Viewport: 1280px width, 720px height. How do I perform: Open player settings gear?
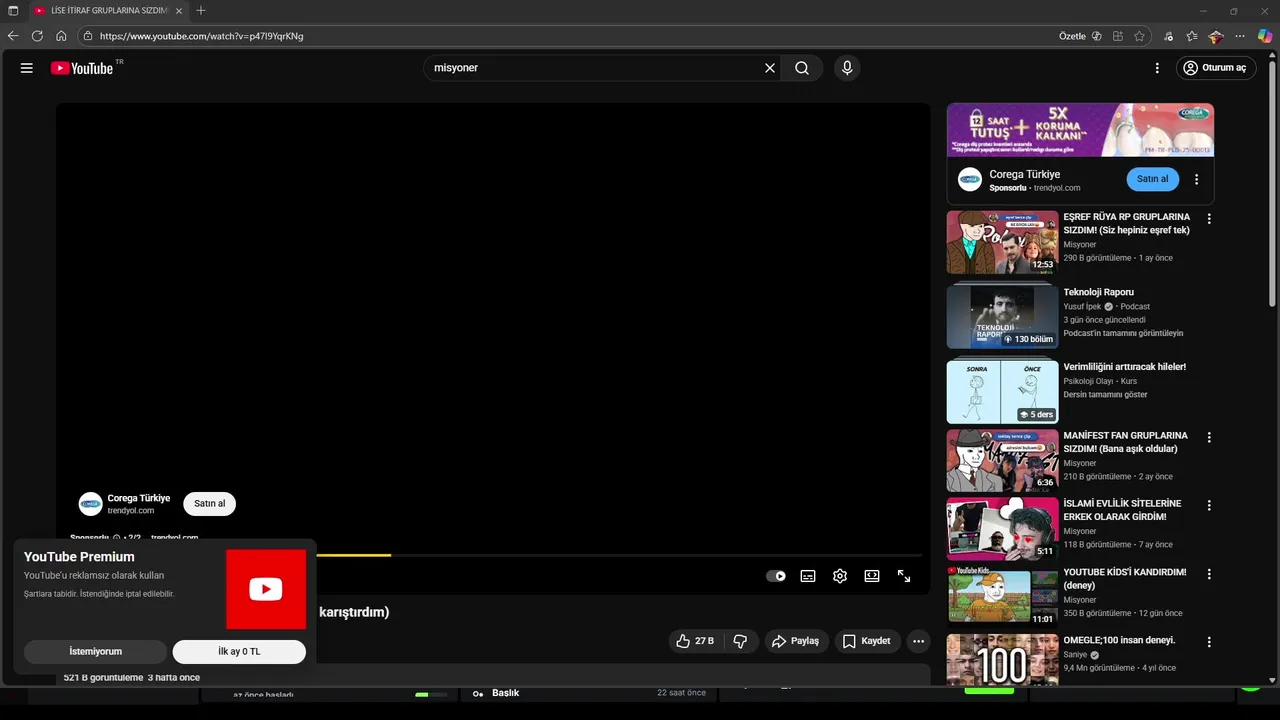pyautogui.click(x=840, y=576)
